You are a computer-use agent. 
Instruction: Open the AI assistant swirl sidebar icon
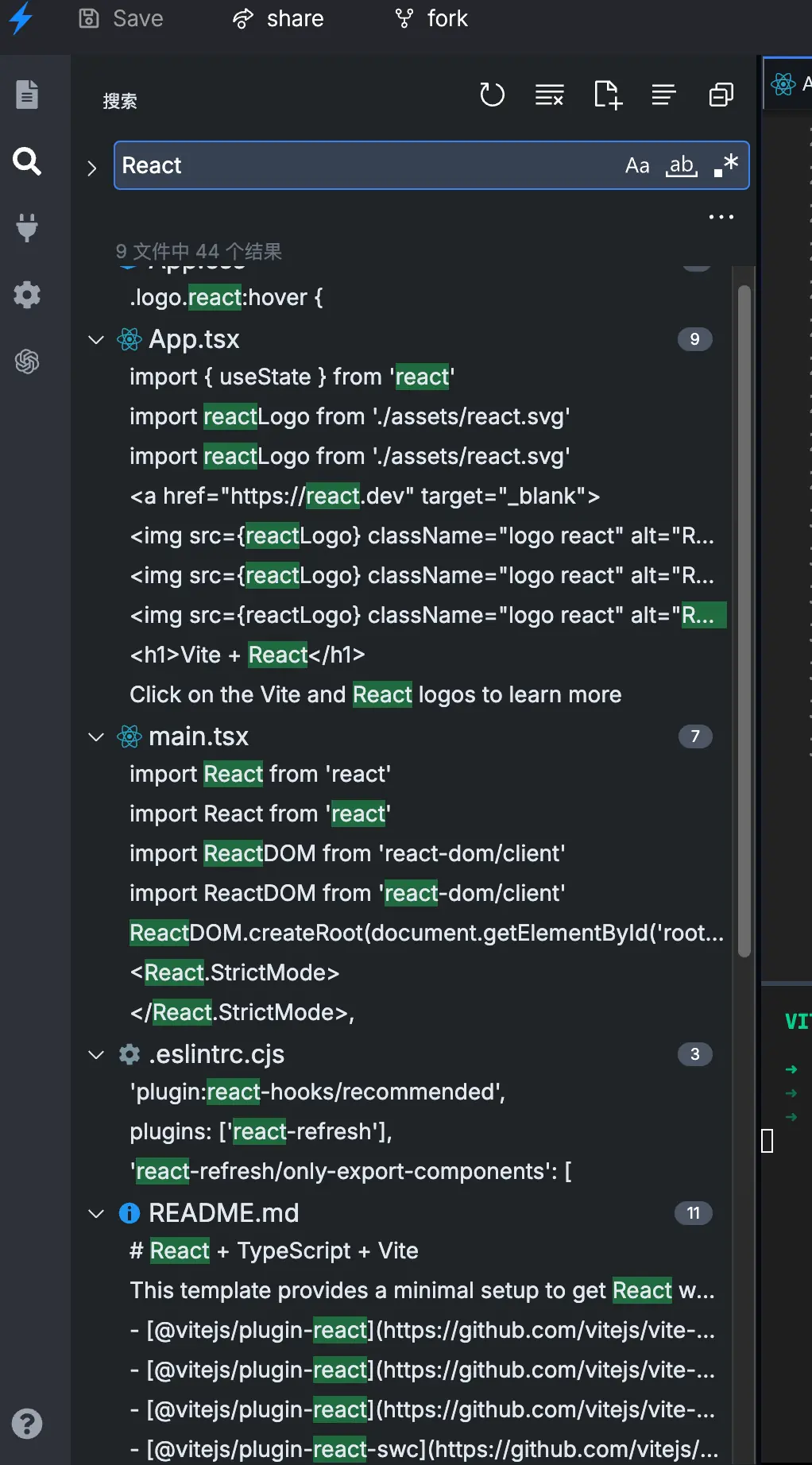(x=27, y=361)
